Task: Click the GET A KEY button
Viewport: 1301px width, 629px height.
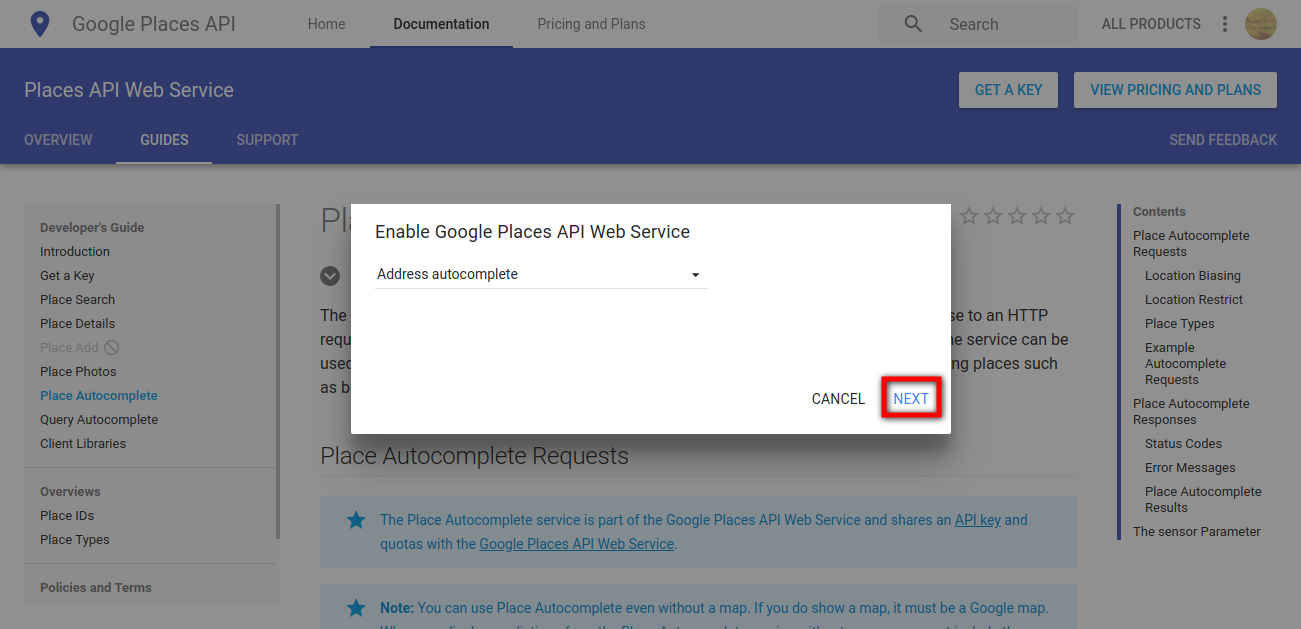Action: point(1008,90)
